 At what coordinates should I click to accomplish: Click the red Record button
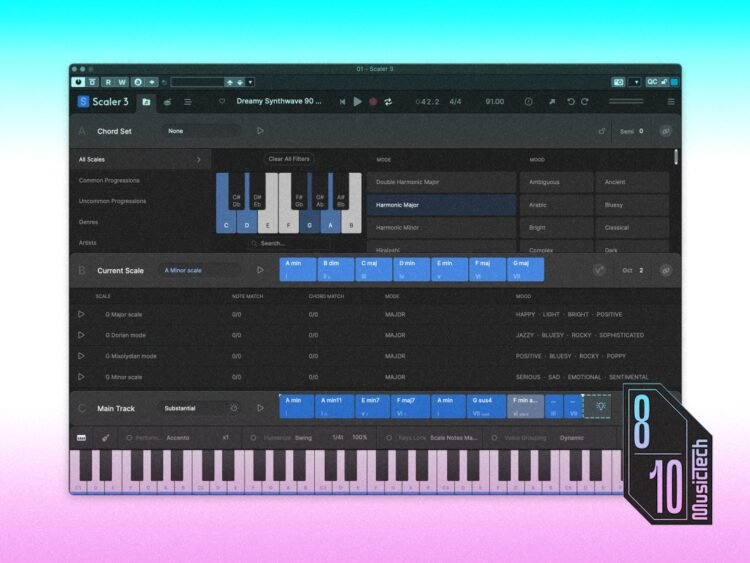point(373,102)
